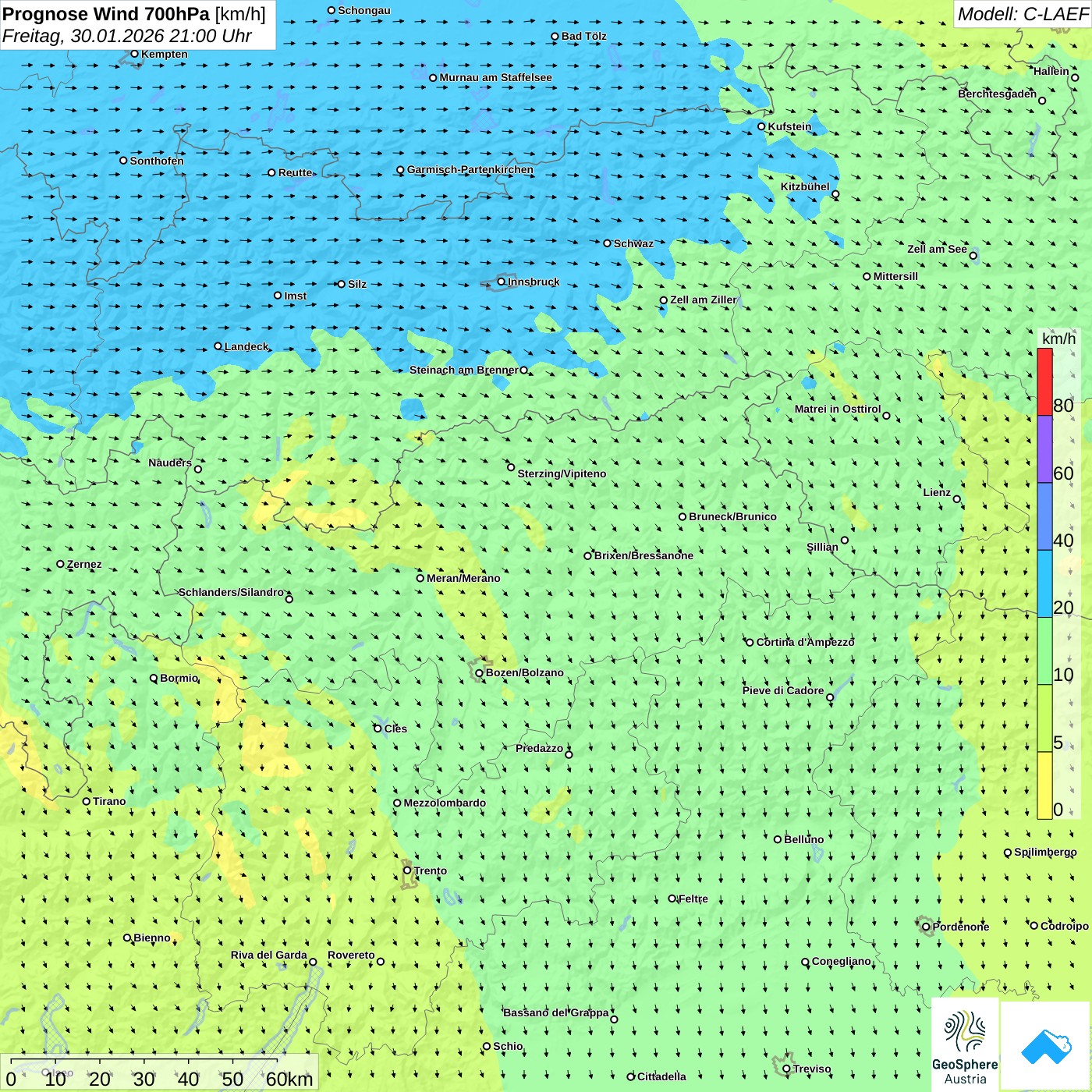Click the 'Reutte' label
The width and height of the screenshot is (1092, 1092).
coord(296,172)
